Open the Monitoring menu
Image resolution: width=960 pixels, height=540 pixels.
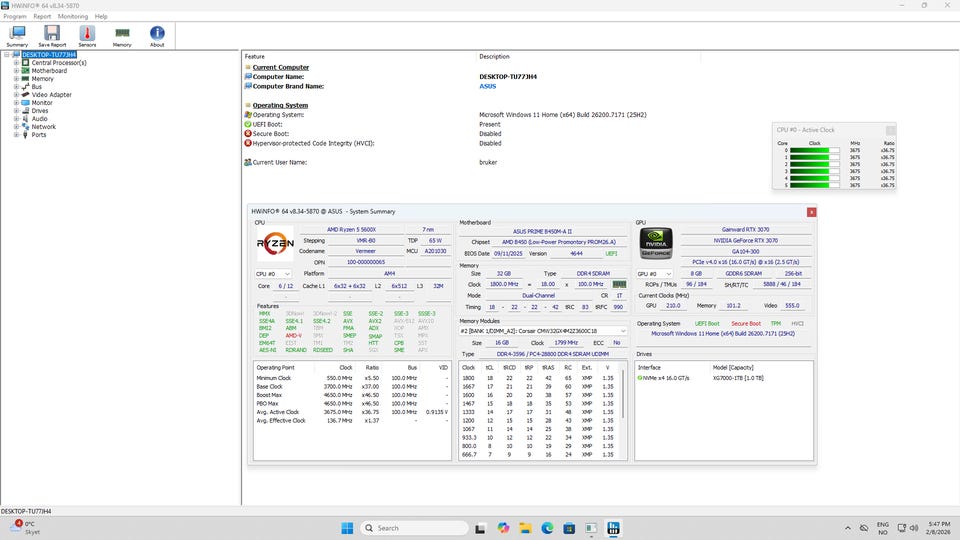72,17
